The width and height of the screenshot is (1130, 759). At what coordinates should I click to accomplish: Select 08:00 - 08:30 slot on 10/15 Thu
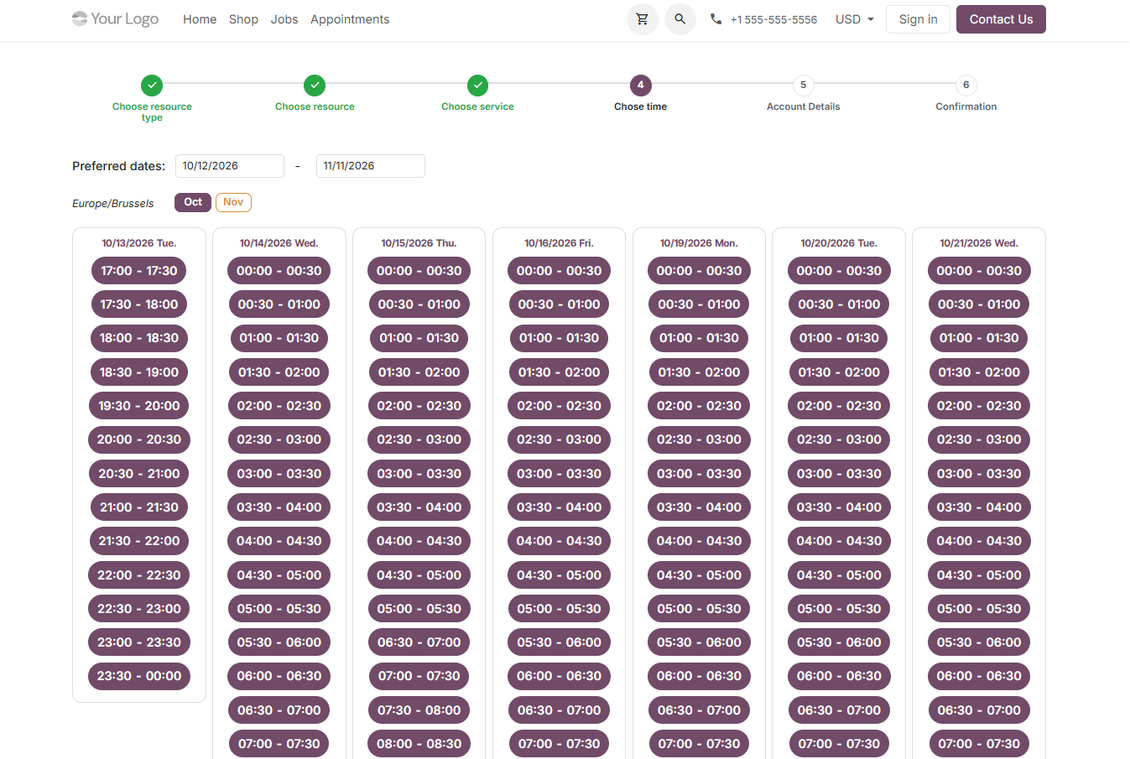click(x=419, y=744)
